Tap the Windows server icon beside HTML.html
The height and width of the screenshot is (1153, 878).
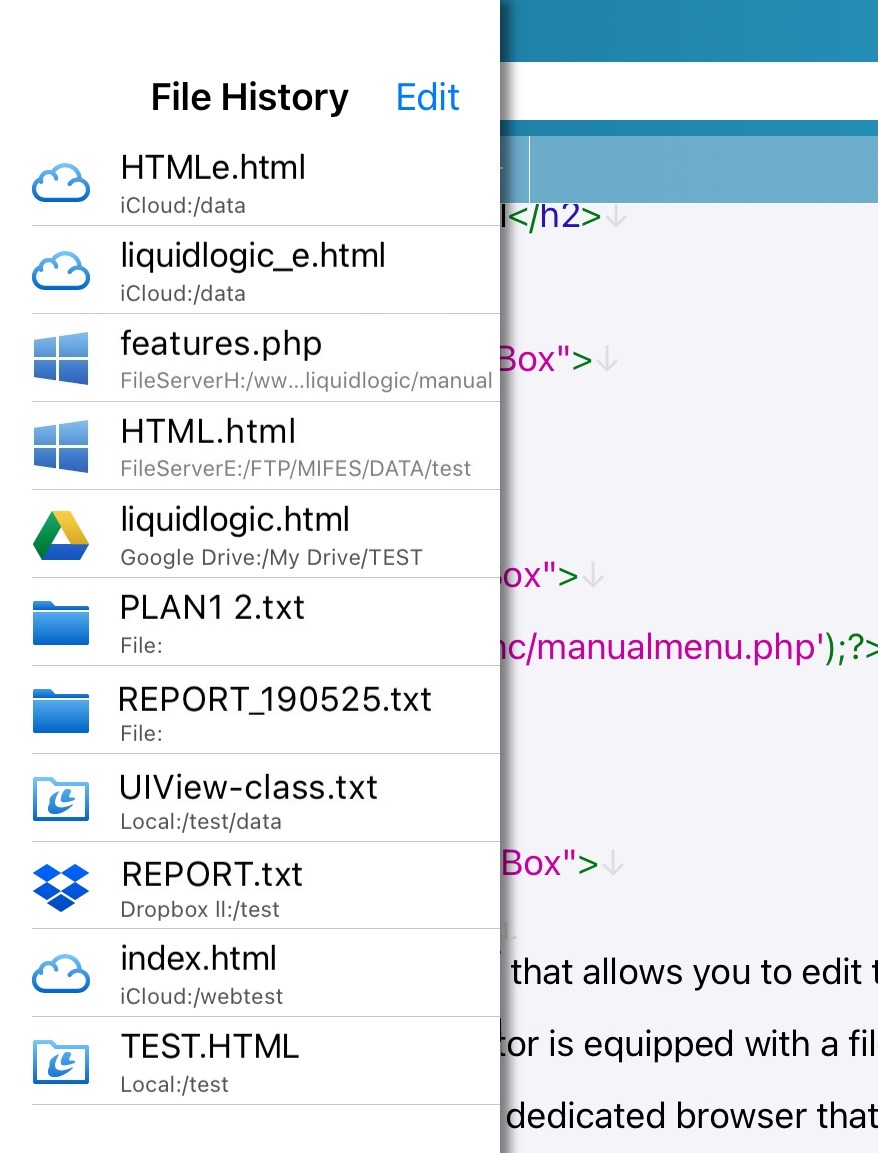[x=61, y=446]
